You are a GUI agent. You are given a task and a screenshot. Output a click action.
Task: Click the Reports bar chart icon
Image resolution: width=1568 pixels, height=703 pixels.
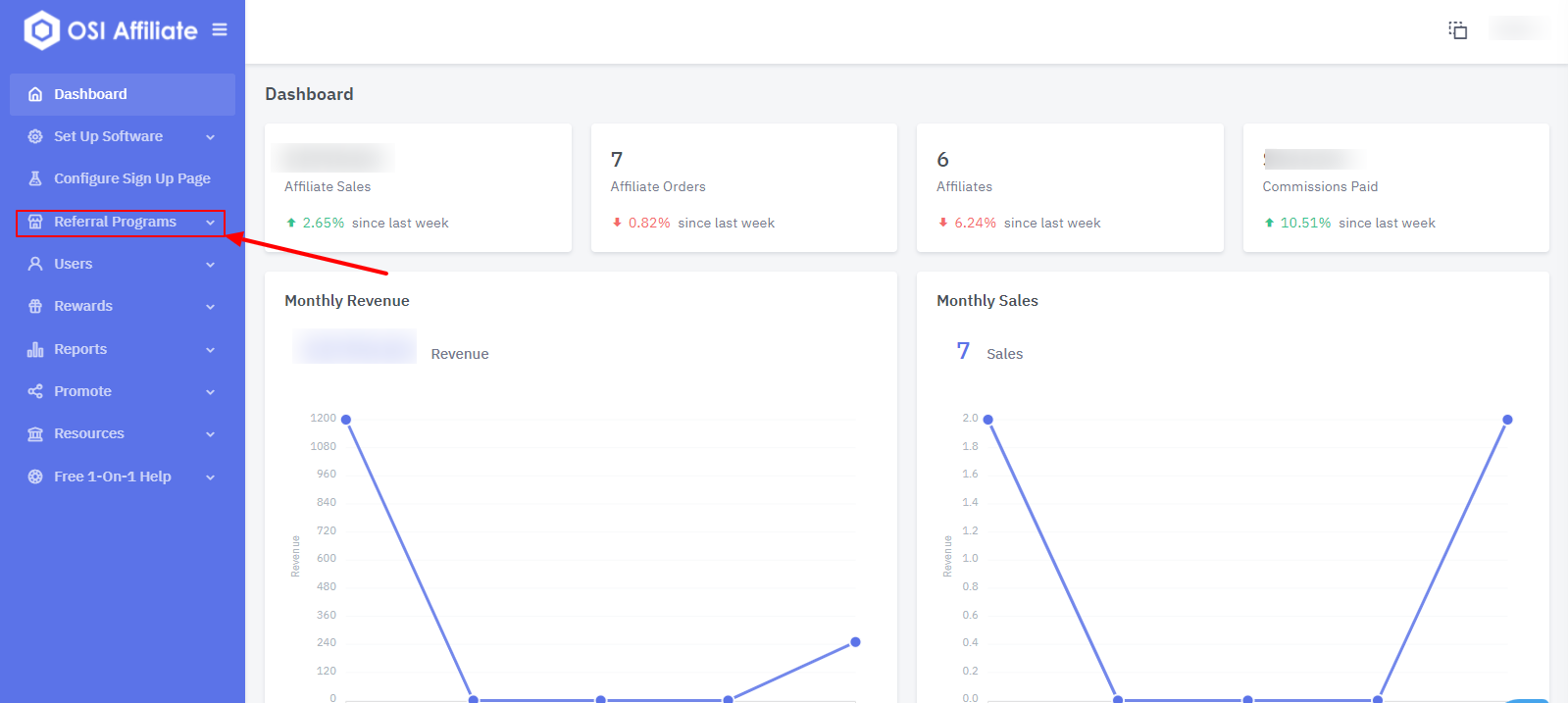(35, 349)
